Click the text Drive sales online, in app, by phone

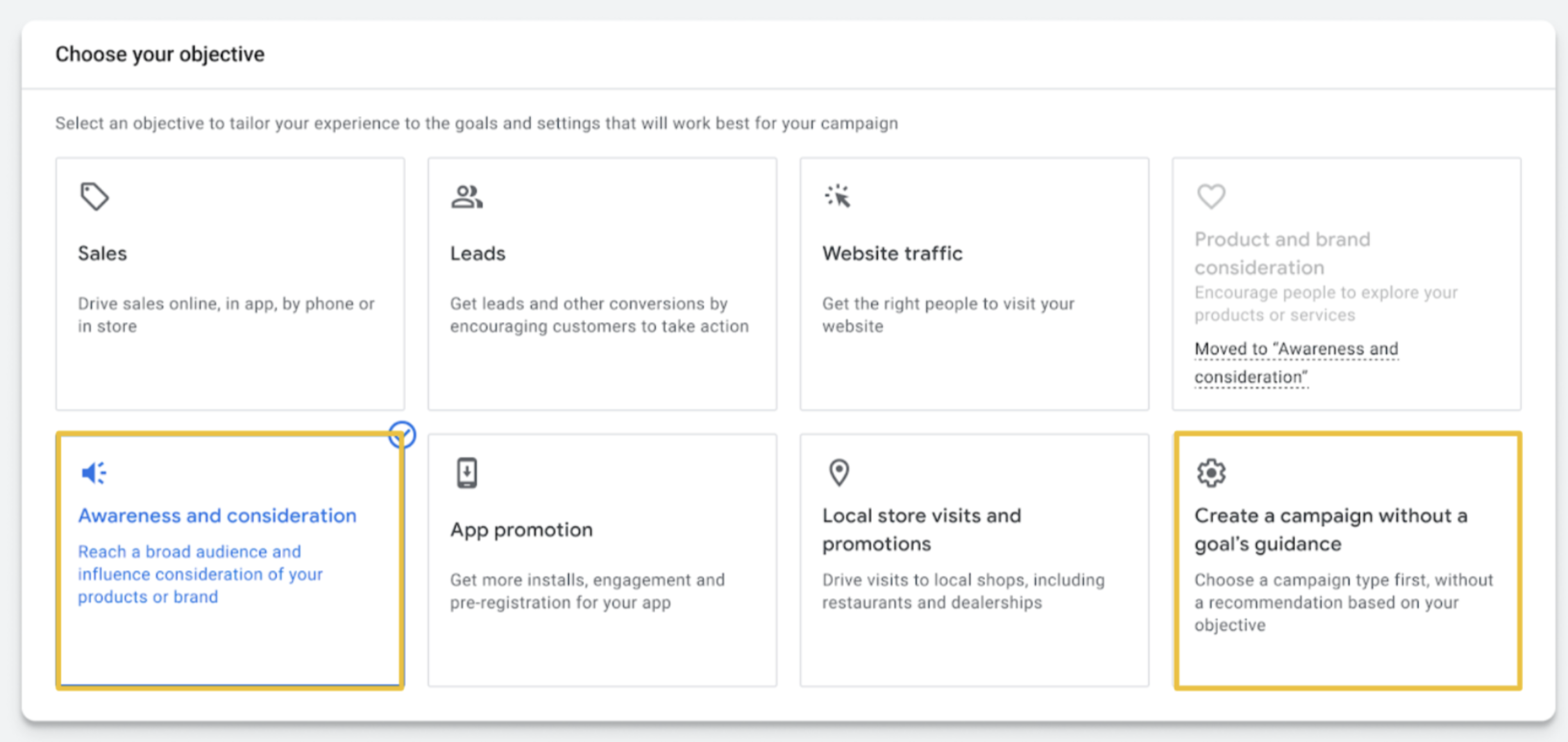coord(226,315)
